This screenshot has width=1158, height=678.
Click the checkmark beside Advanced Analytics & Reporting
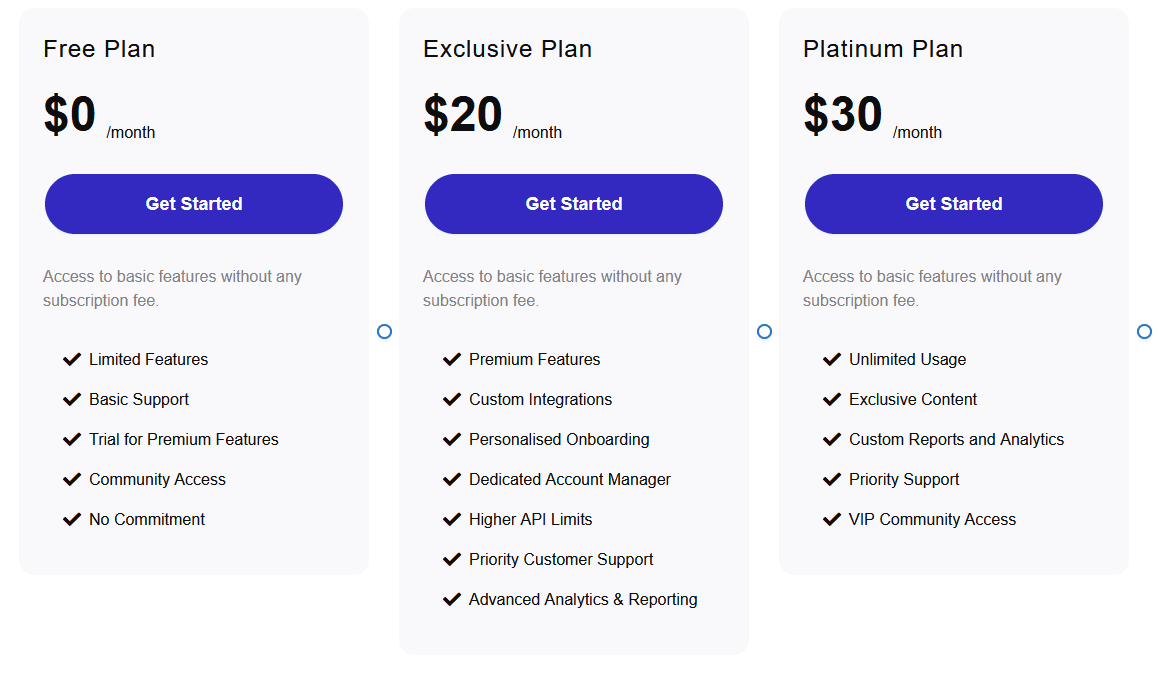pos(452,599)
